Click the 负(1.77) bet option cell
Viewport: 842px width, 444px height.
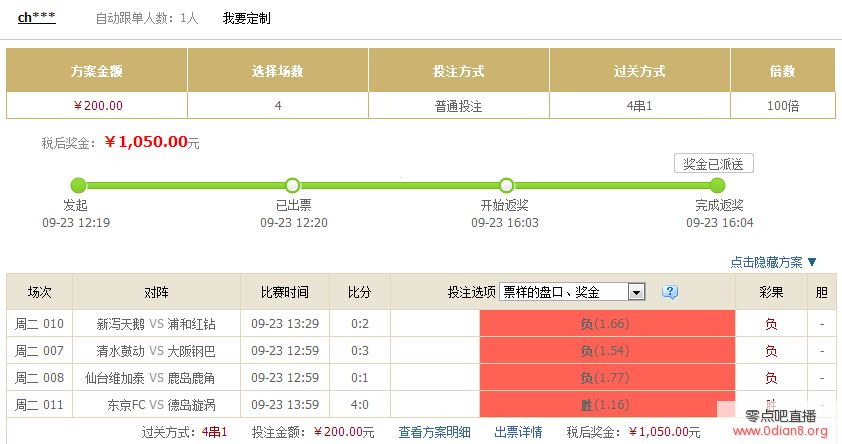[x=607, y=377]
